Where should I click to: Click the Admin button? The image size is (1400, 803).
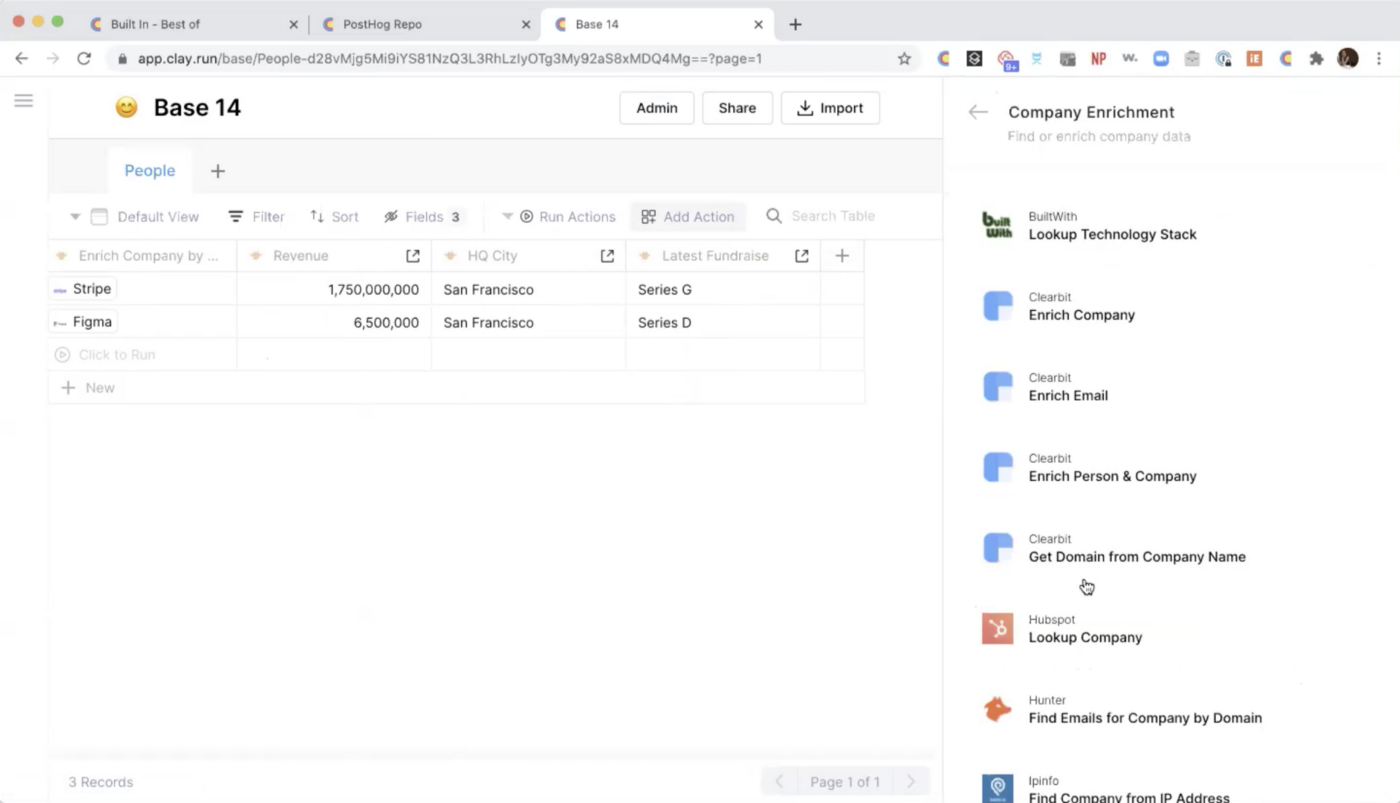coord(657,108)
